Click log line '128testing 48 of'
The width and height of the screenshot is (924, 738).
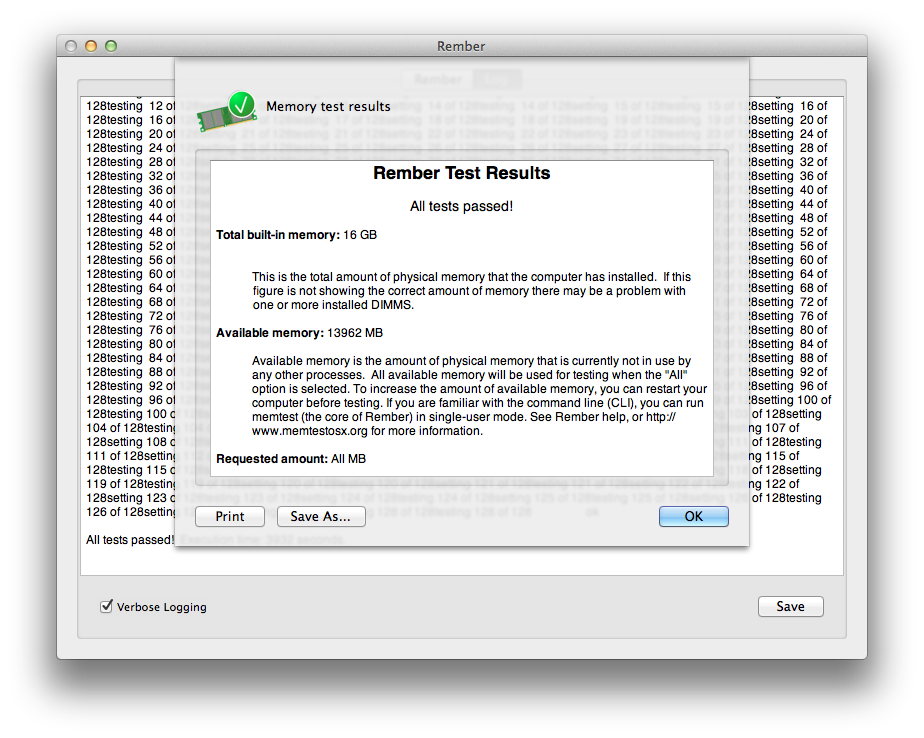[x=130, y=232]
